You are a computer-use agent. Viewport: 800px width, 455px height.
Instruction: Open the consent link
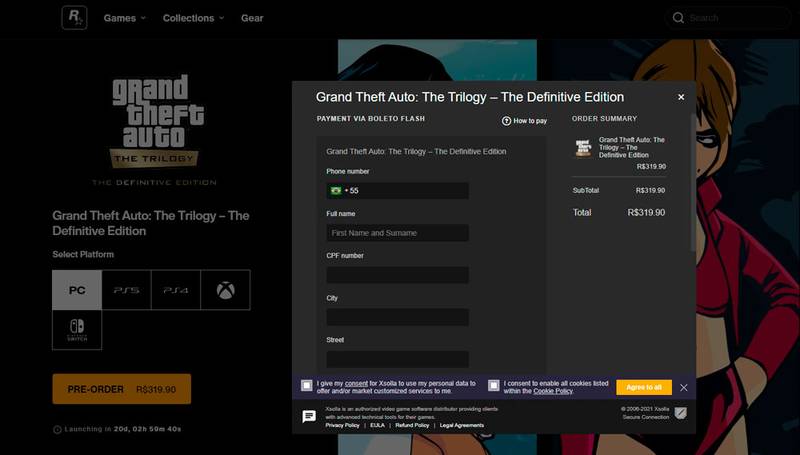coord(356,383)
